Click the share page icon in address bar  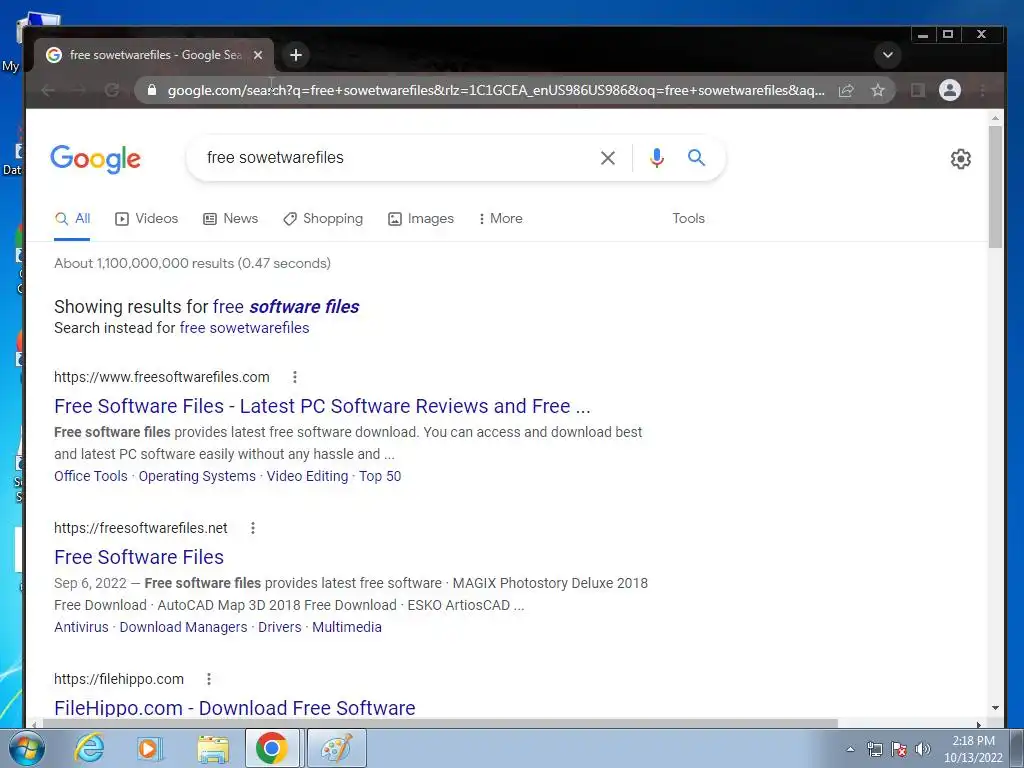[x=846, y=90]
